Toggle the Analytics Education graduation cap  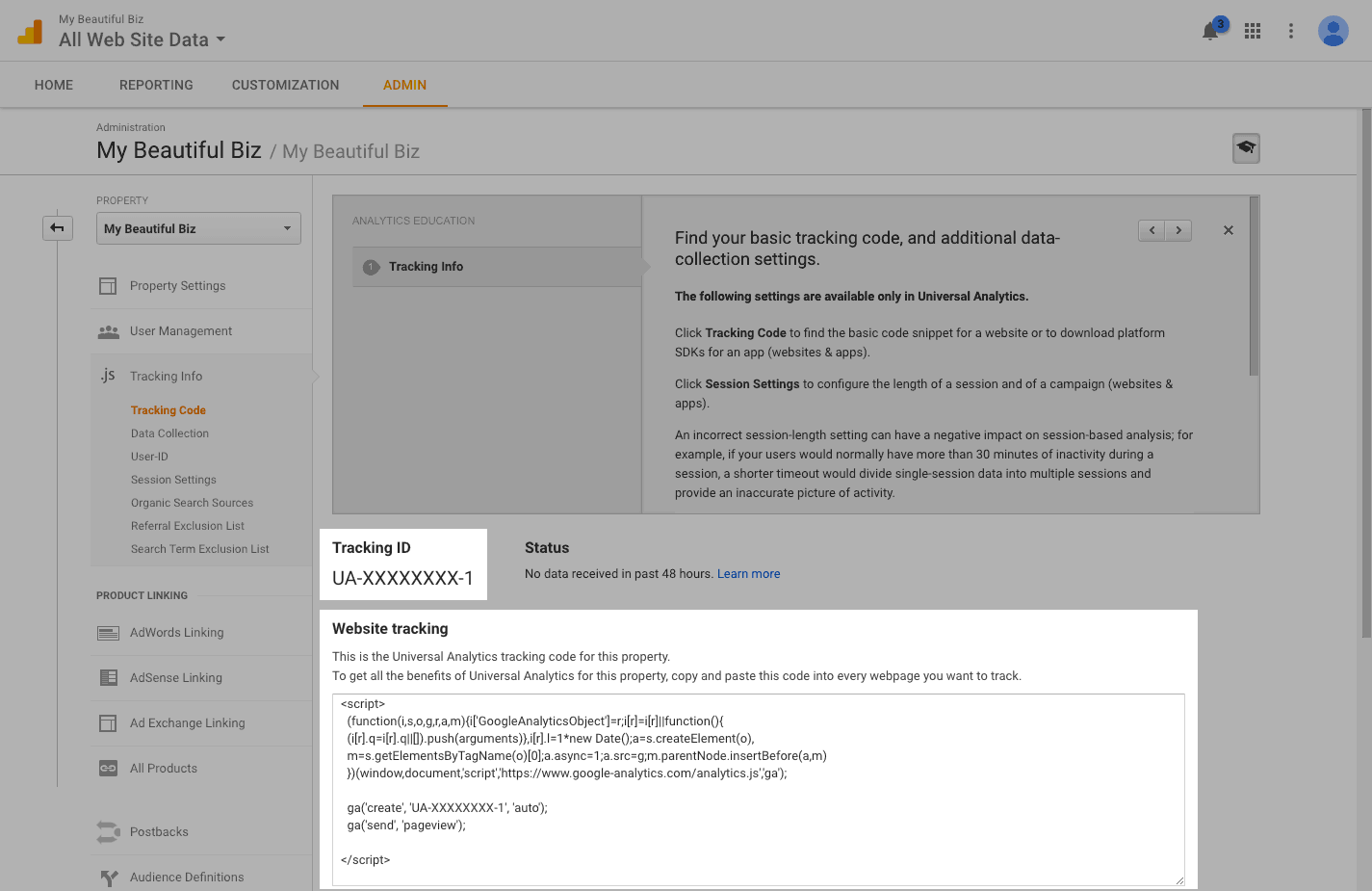pos(1246,148)
